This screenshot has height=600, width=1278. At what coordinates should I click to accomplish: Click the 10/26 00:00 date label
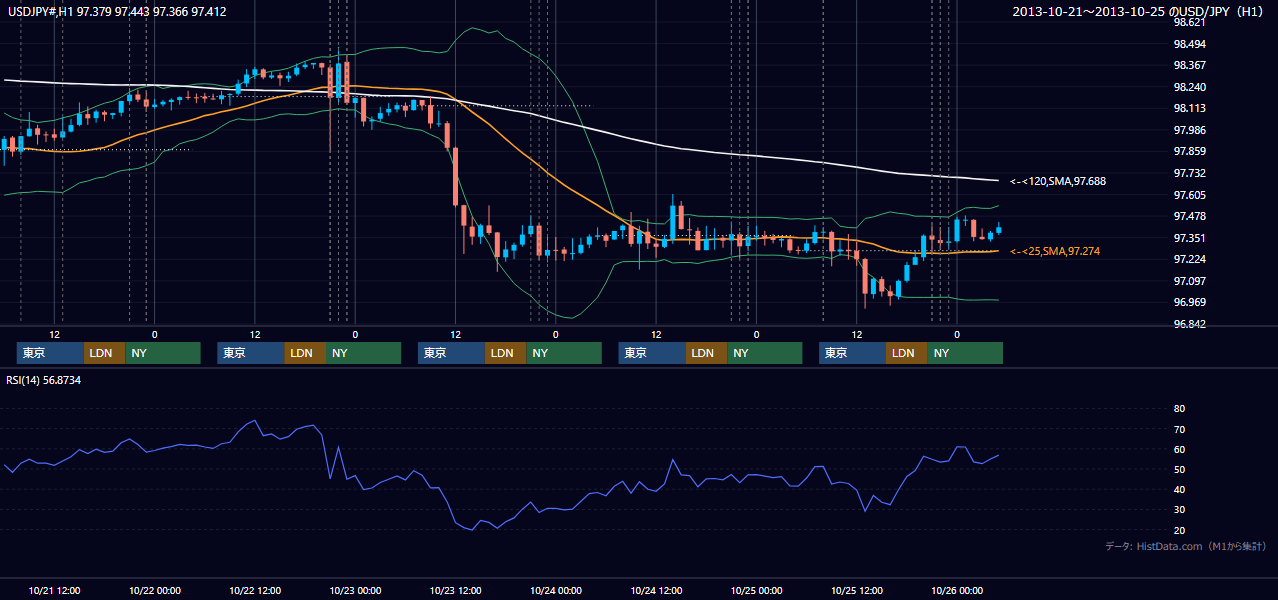click(957, 590)
